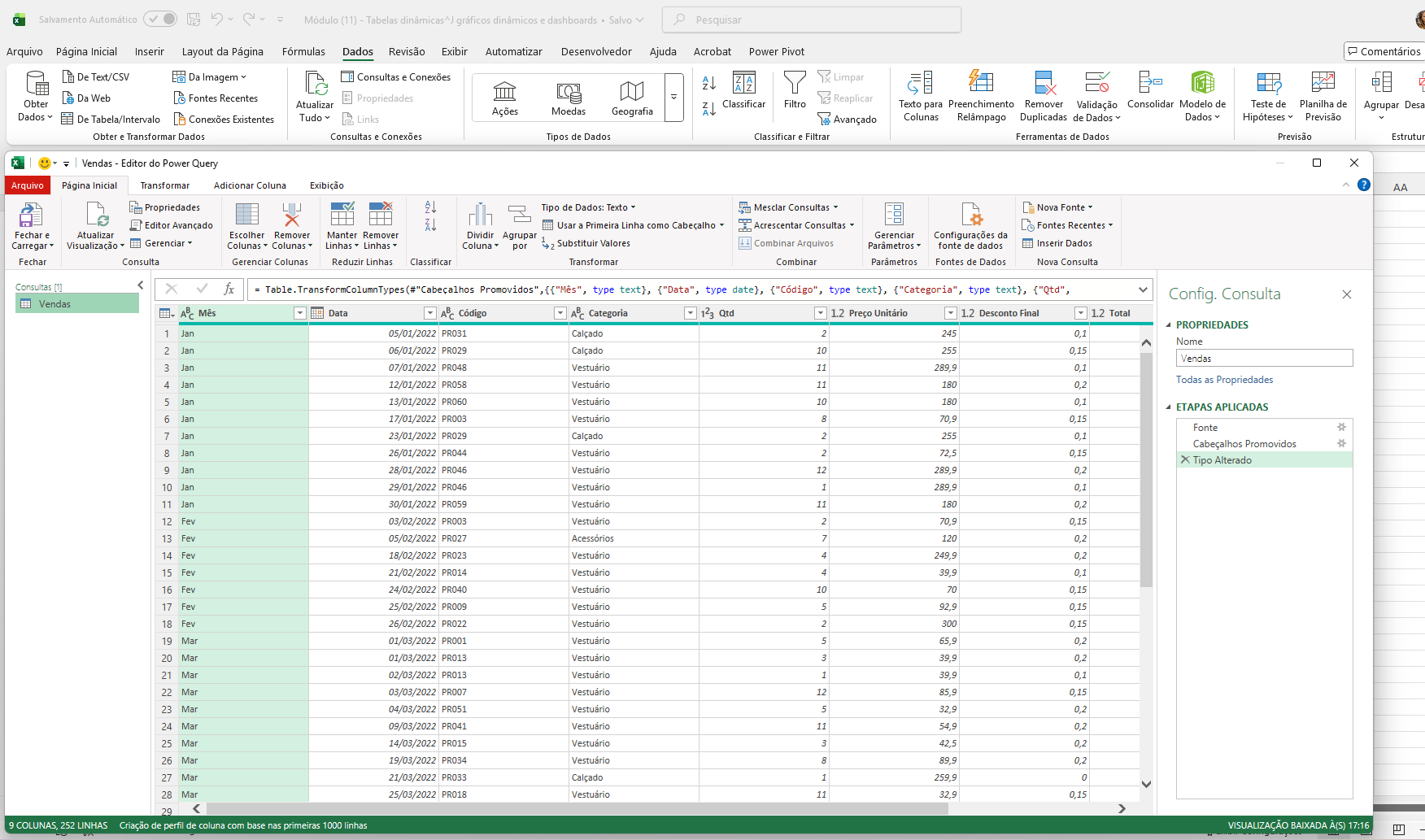The height and width of the screenshot is (840, 1425).
Task: Click the Remover Colunas icon
Action: (x=291, y=215)
